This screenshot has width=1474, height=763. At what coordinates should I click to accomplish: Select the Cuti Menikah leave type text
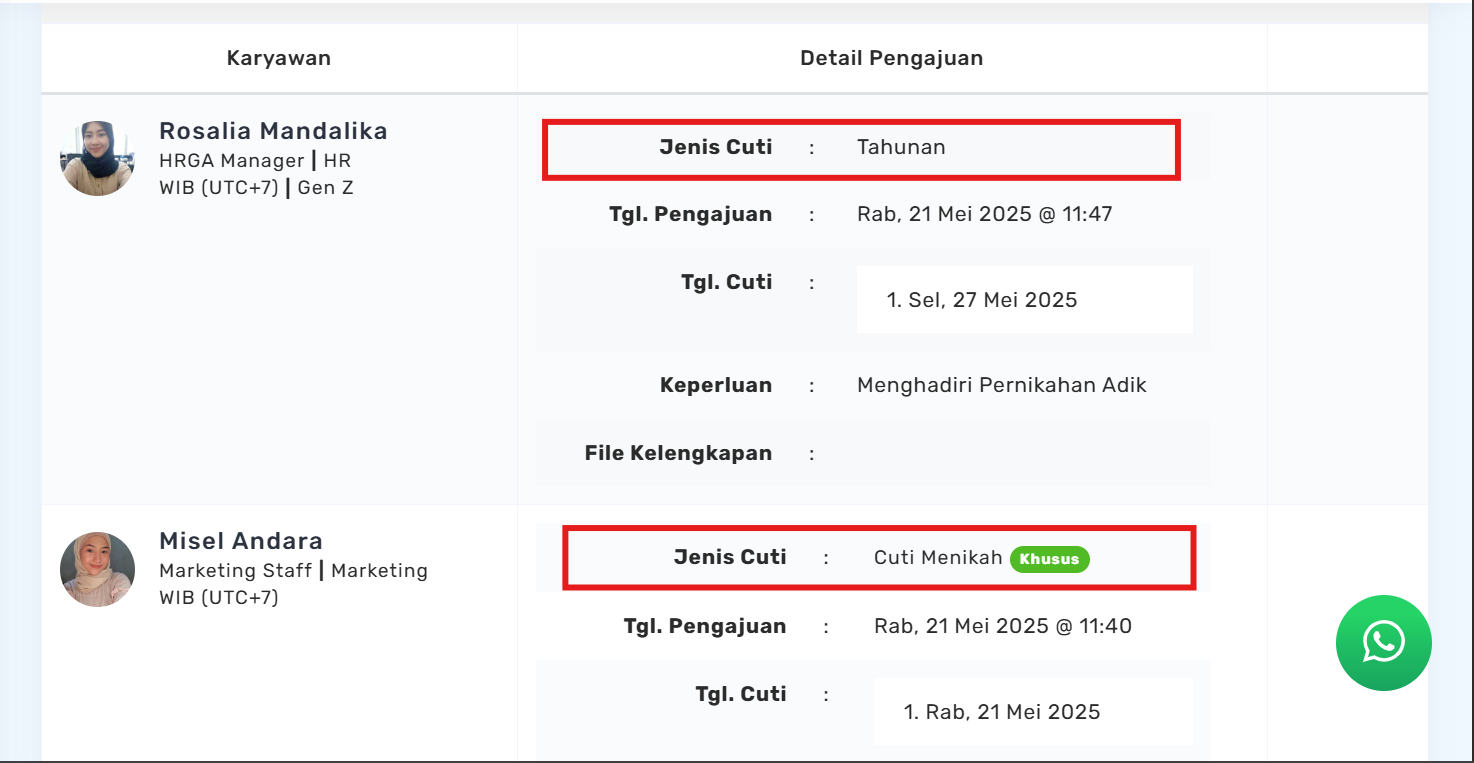(937, 557)
